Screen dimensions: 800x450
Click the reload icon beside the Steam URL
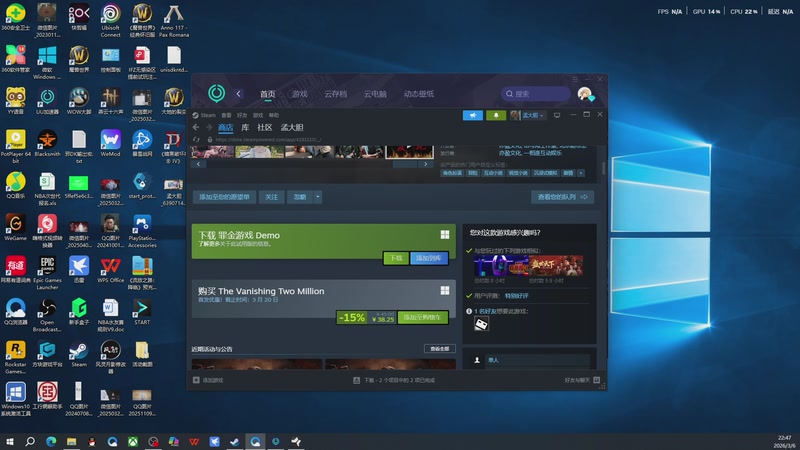click(196, 139)
